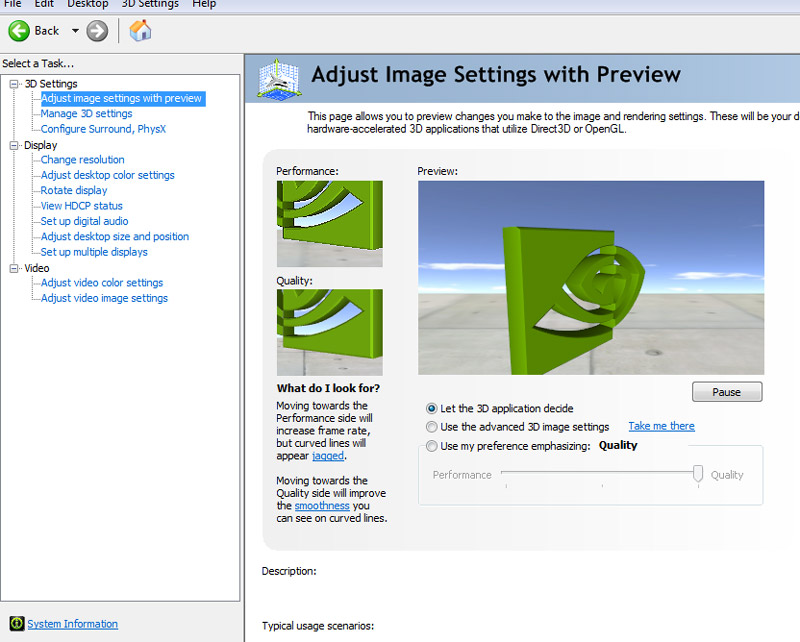Click the 3D Settings tree label
800x642 pixels.
(x=51, y=84)
